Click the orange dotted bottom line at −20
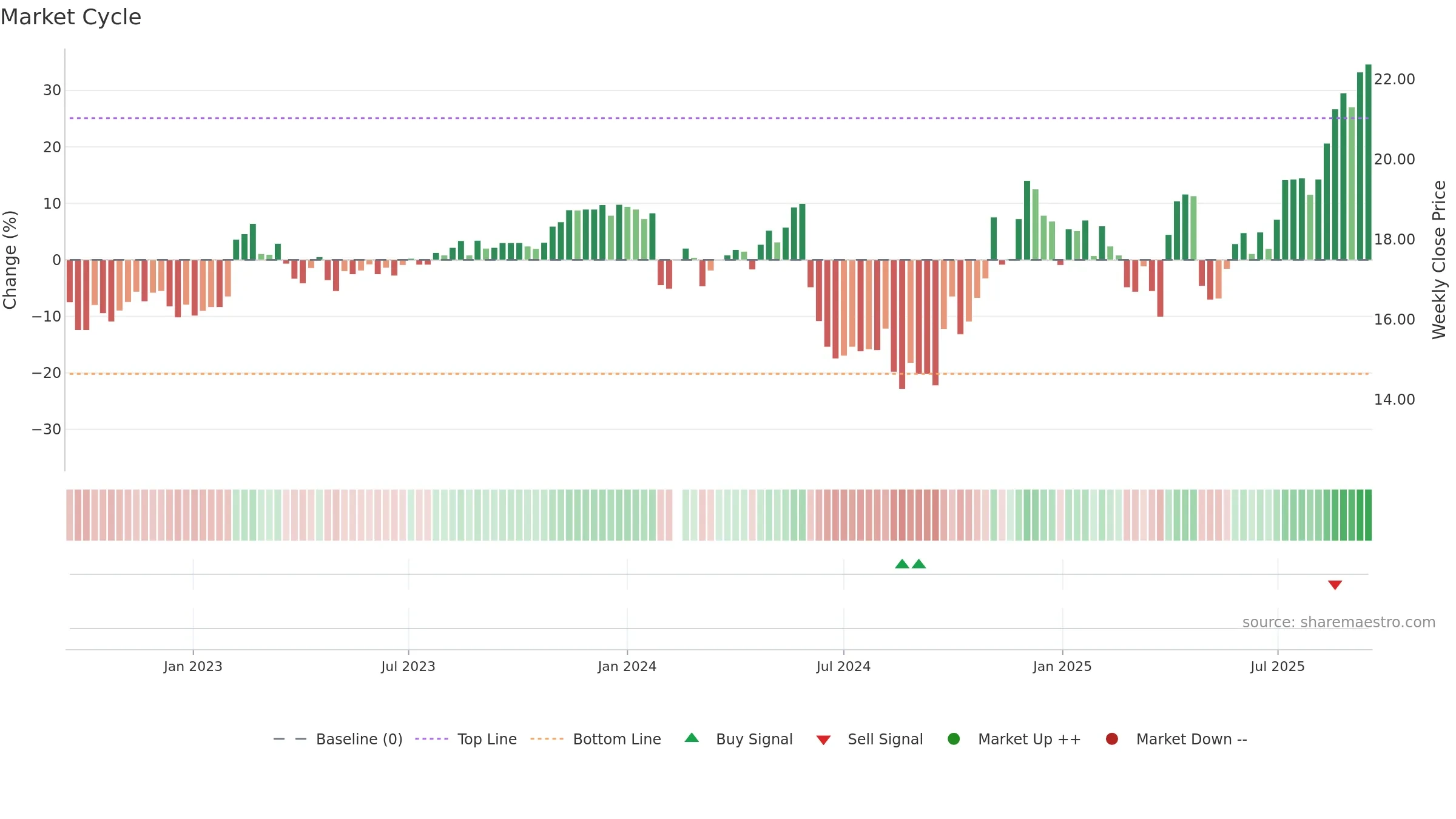The height and width of the screenshot is (819, 1456). [719, 374]
